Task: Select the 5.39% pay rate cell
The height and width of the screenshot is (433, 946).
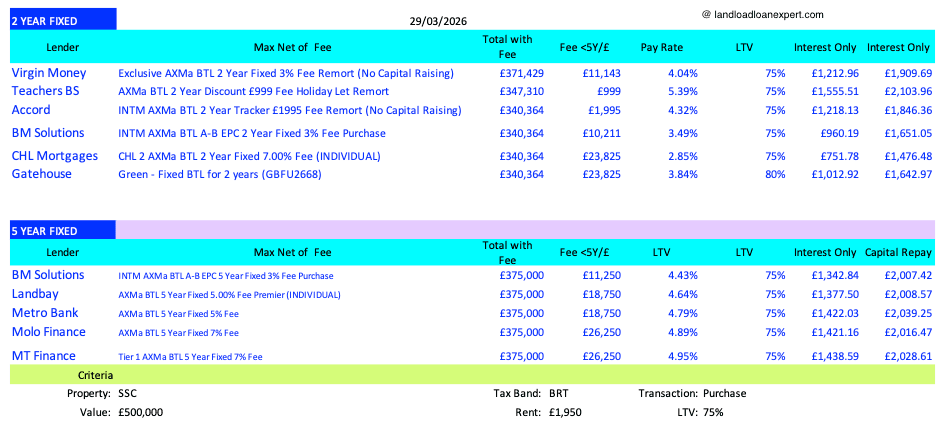Action: tap(684, 92)
